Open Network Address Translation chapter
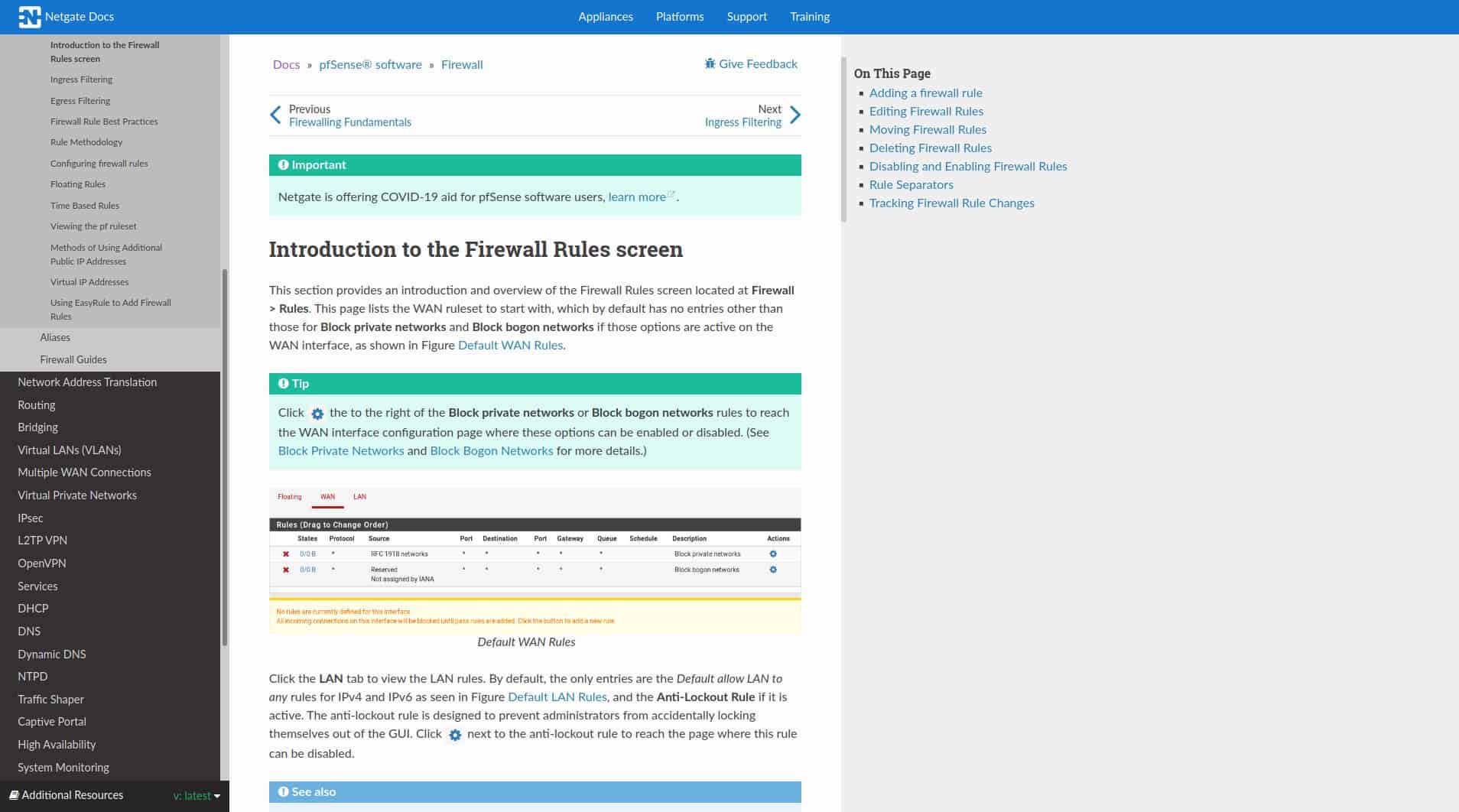Viewport: 1459px width, 812px height. [87, 382]
